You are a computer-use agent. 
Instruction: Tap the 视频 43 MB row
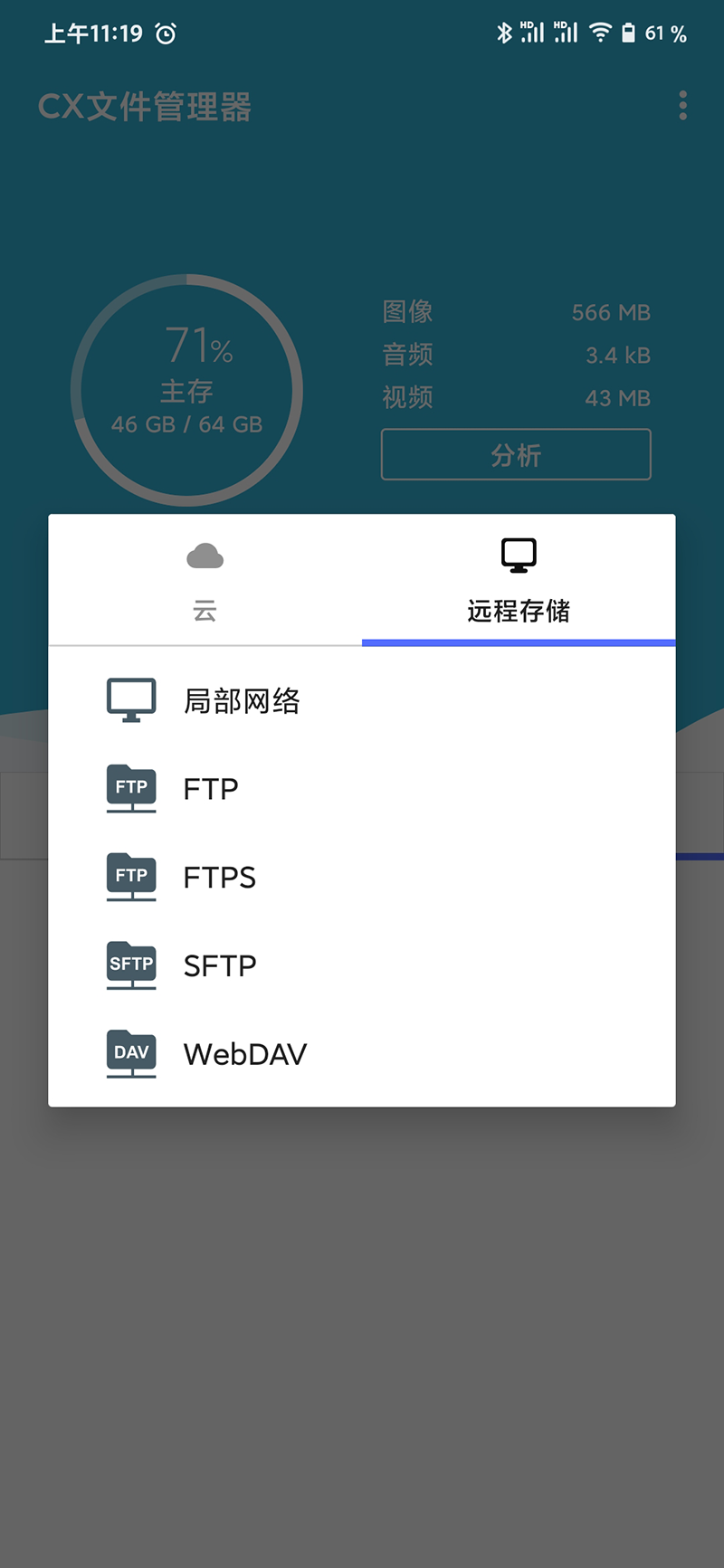click(x=516, y=397)
